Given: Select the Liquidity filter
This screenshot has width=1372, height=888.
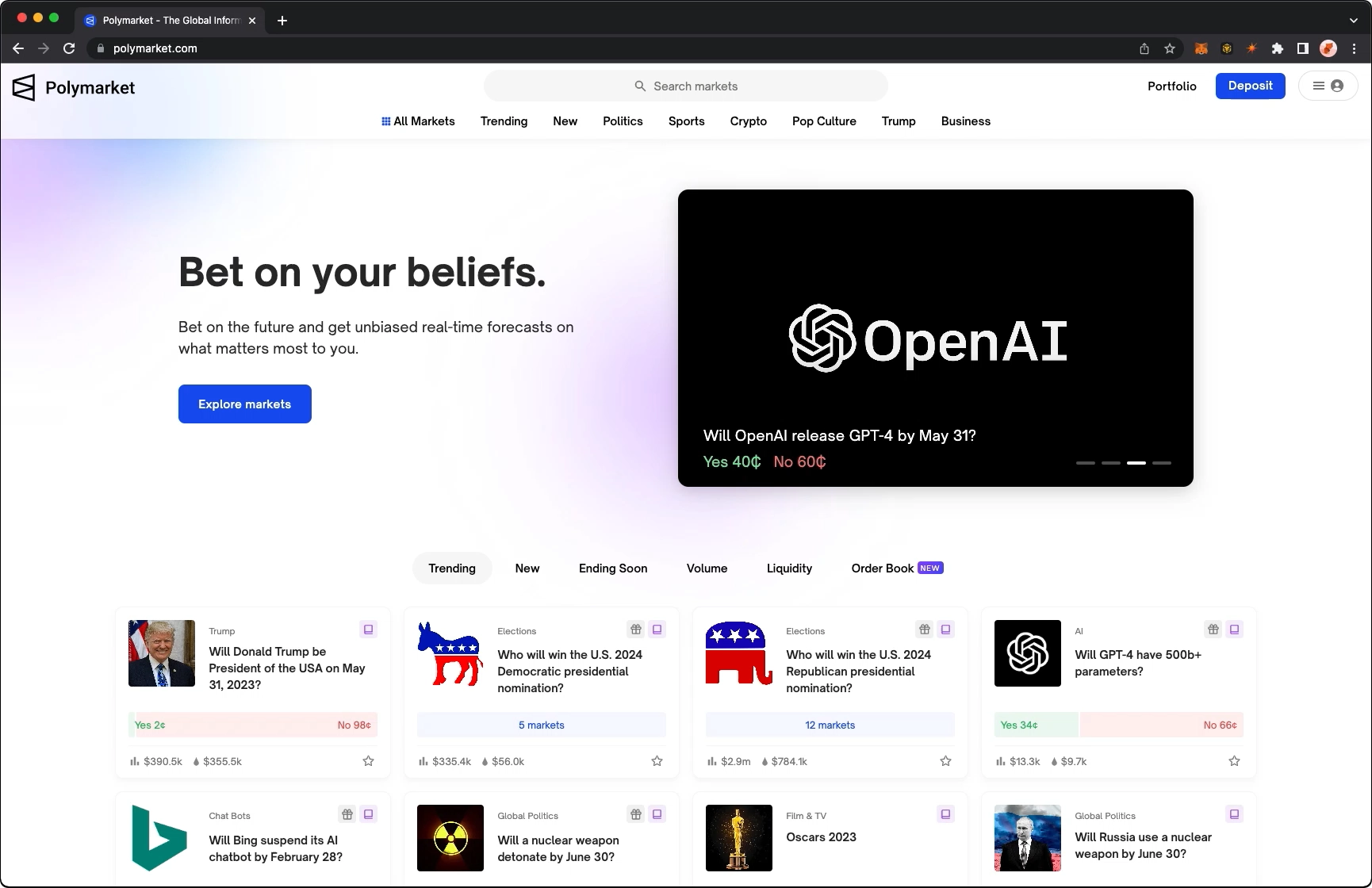Looking at the screenshot, I should (789, 568).
